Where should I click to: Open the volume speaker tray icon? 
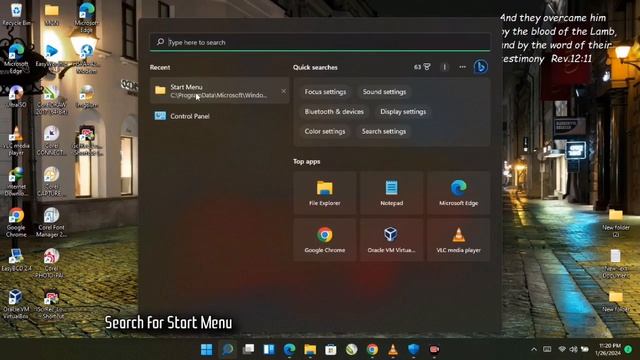click(x=573, y=349)
